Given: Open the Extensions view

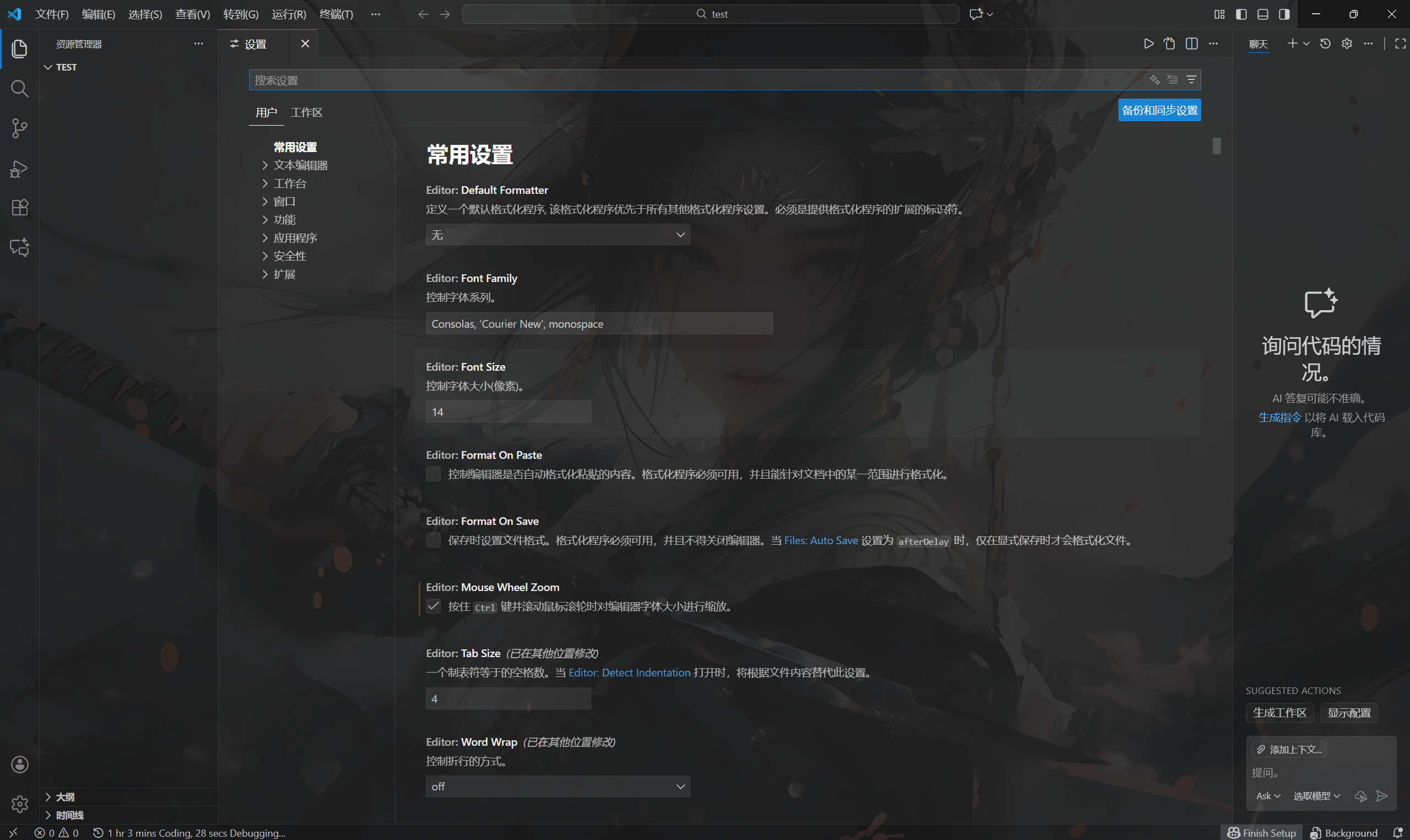Looking at the screenshot, I should (19, 207).
